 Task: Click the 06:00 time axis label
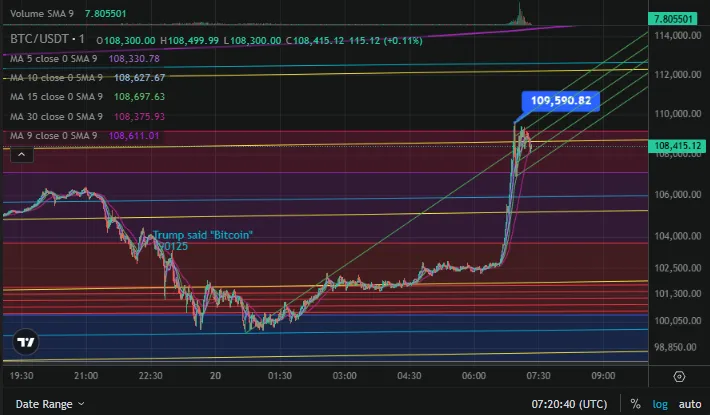pyautogui.click(x=474, y=376)
